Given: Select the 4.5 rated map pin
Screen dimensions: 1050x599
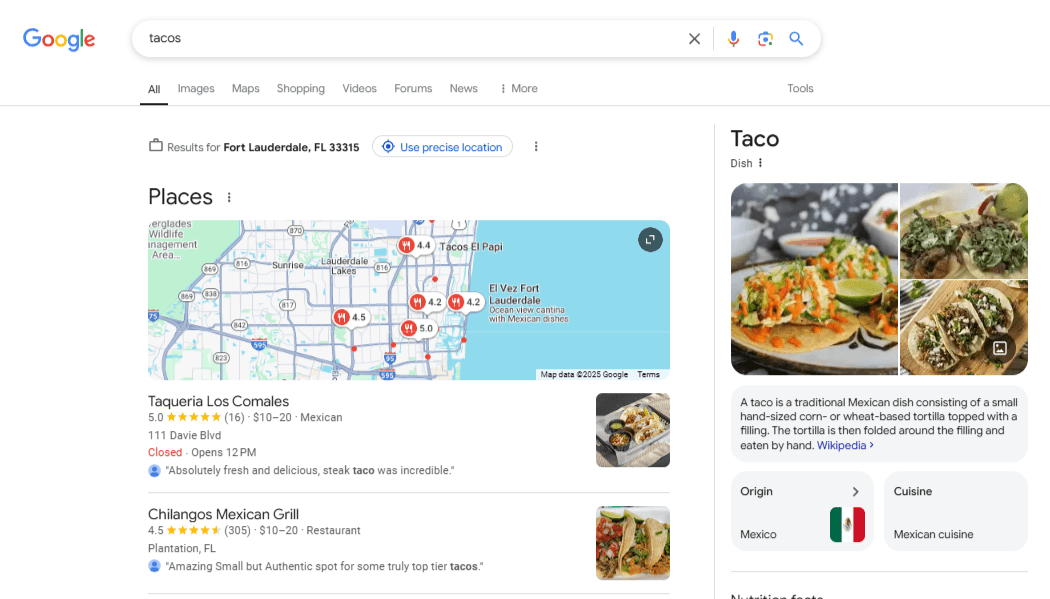Looking at the screenshot, I should click(351, 317).
